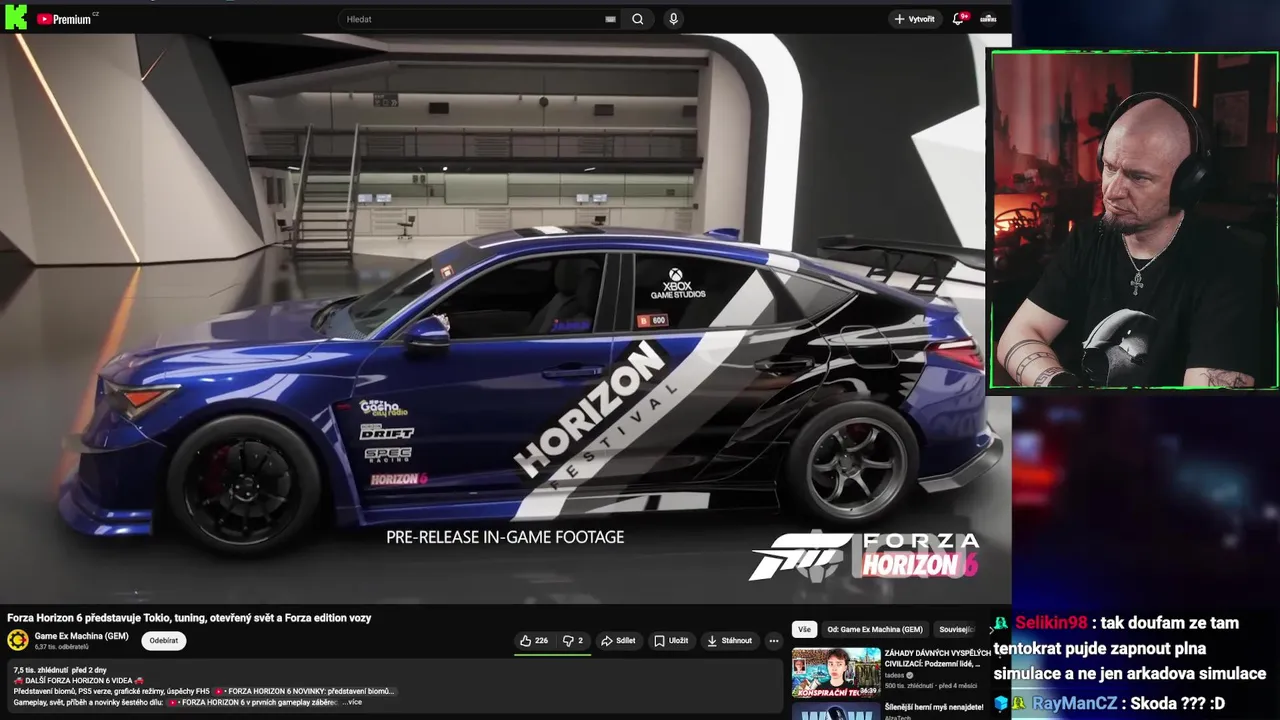
Task: Open the notifications bell
Action: click(960, 19)
